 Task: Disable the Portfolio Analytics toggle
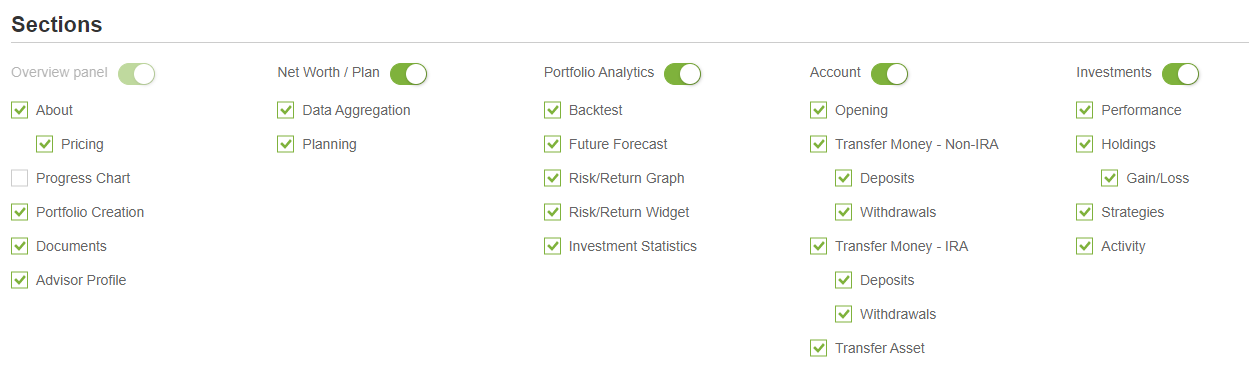point(683,74)
